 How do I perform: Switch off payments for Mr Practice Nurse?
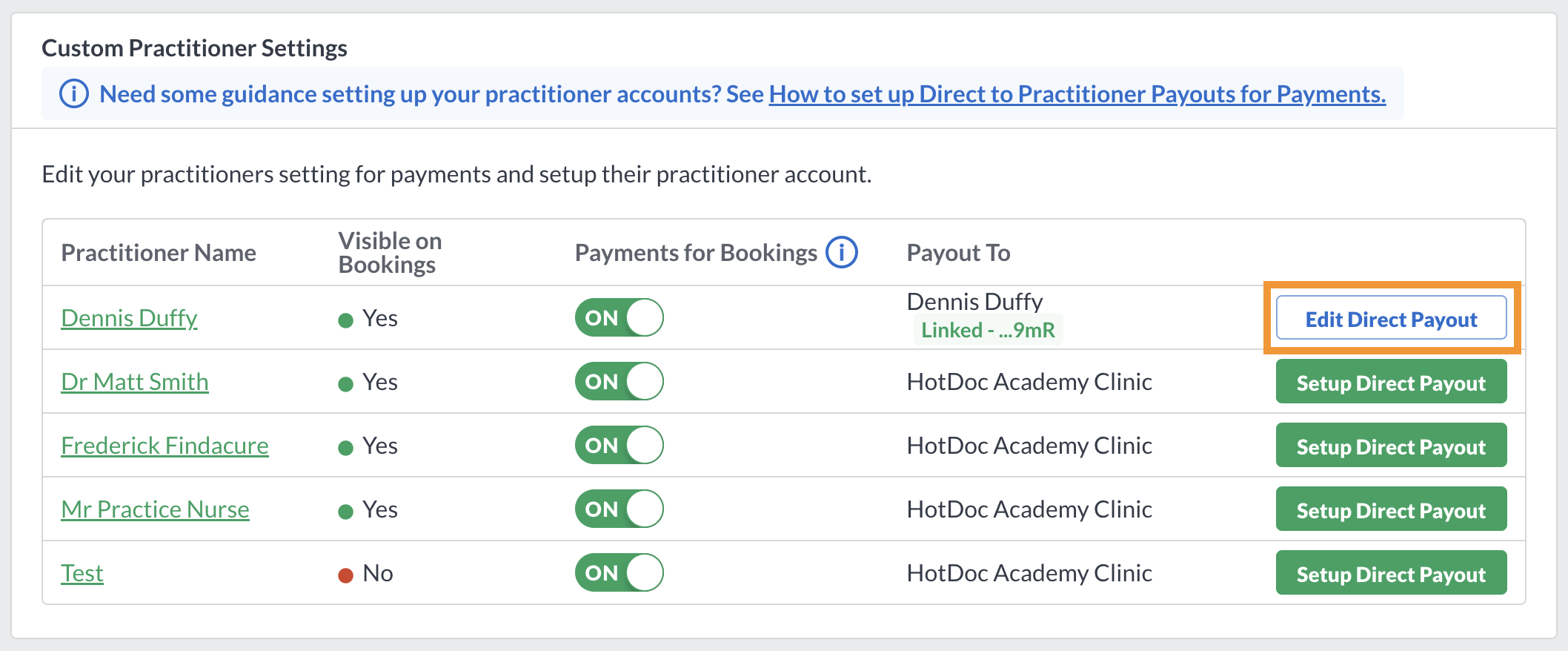[x=619, y=509]
